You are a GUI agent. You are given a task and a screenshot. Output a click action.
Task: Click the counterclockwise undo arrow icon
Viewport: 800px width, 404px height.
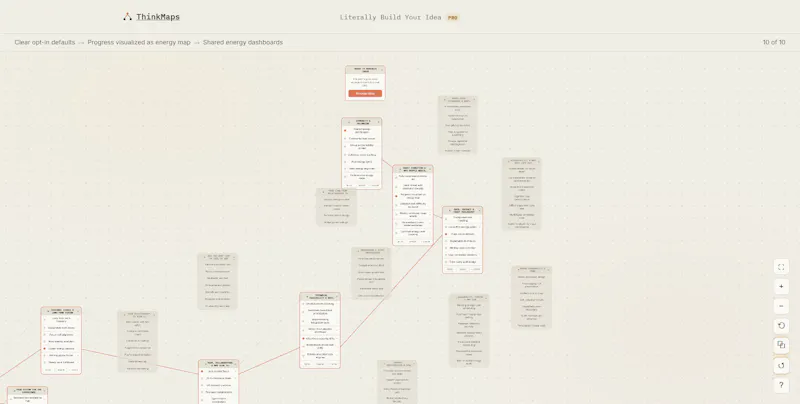pyautogui.click(x=781, y=325)
